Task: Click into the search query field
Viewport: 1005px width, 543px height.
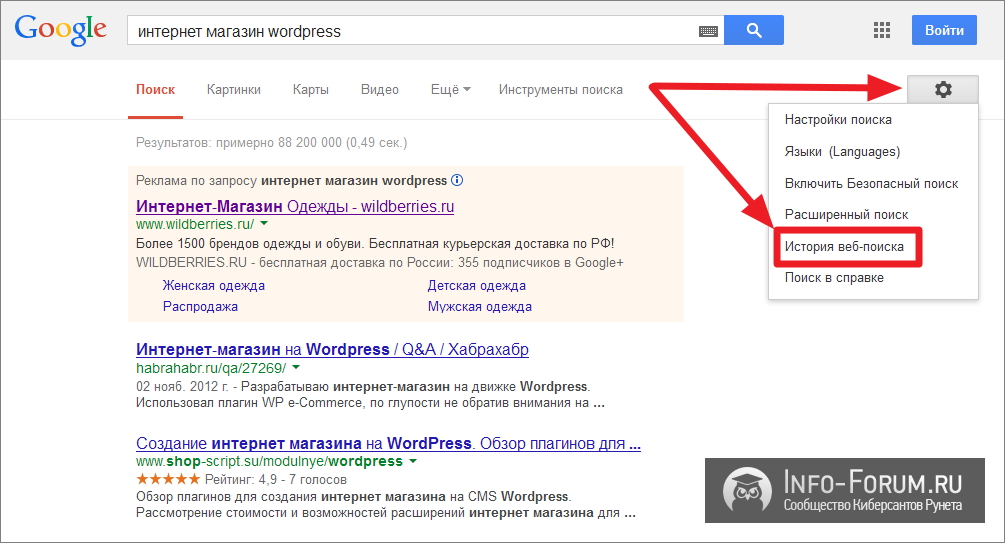Action: coord(410,31)
